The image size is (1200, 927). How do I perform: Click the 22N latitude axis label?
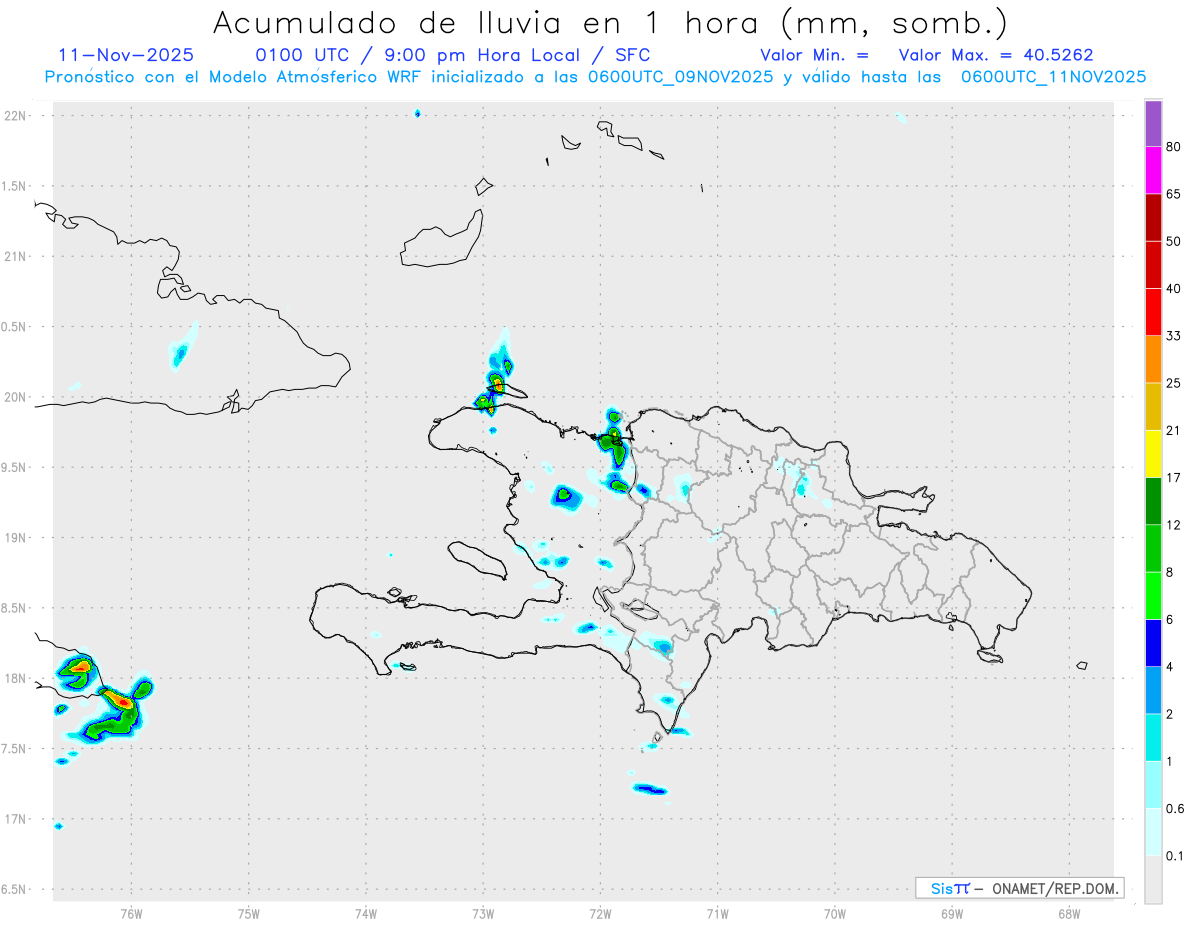17,116
